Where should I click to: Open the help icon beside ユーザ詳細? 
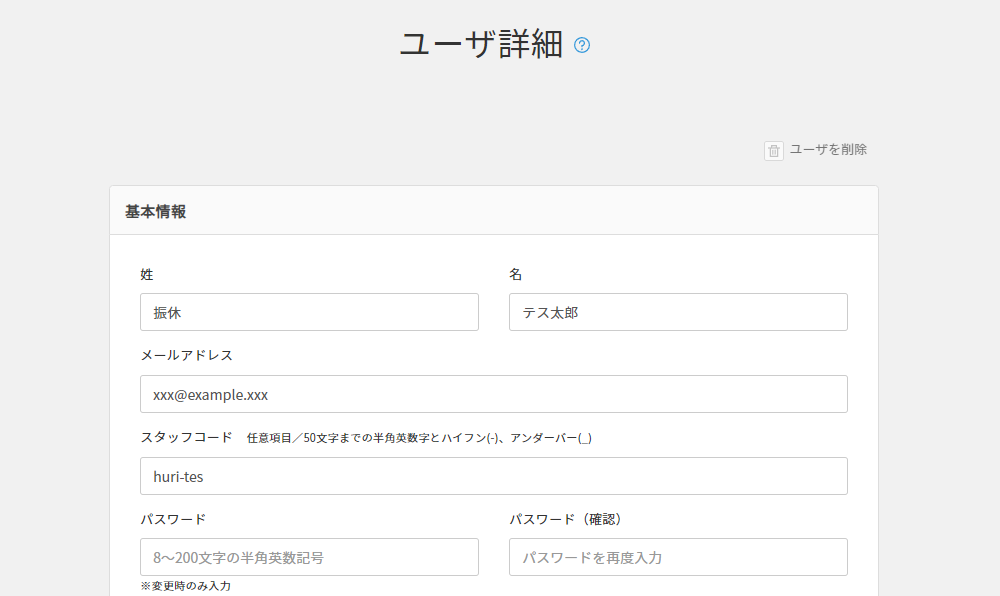(x=582, y=45)
